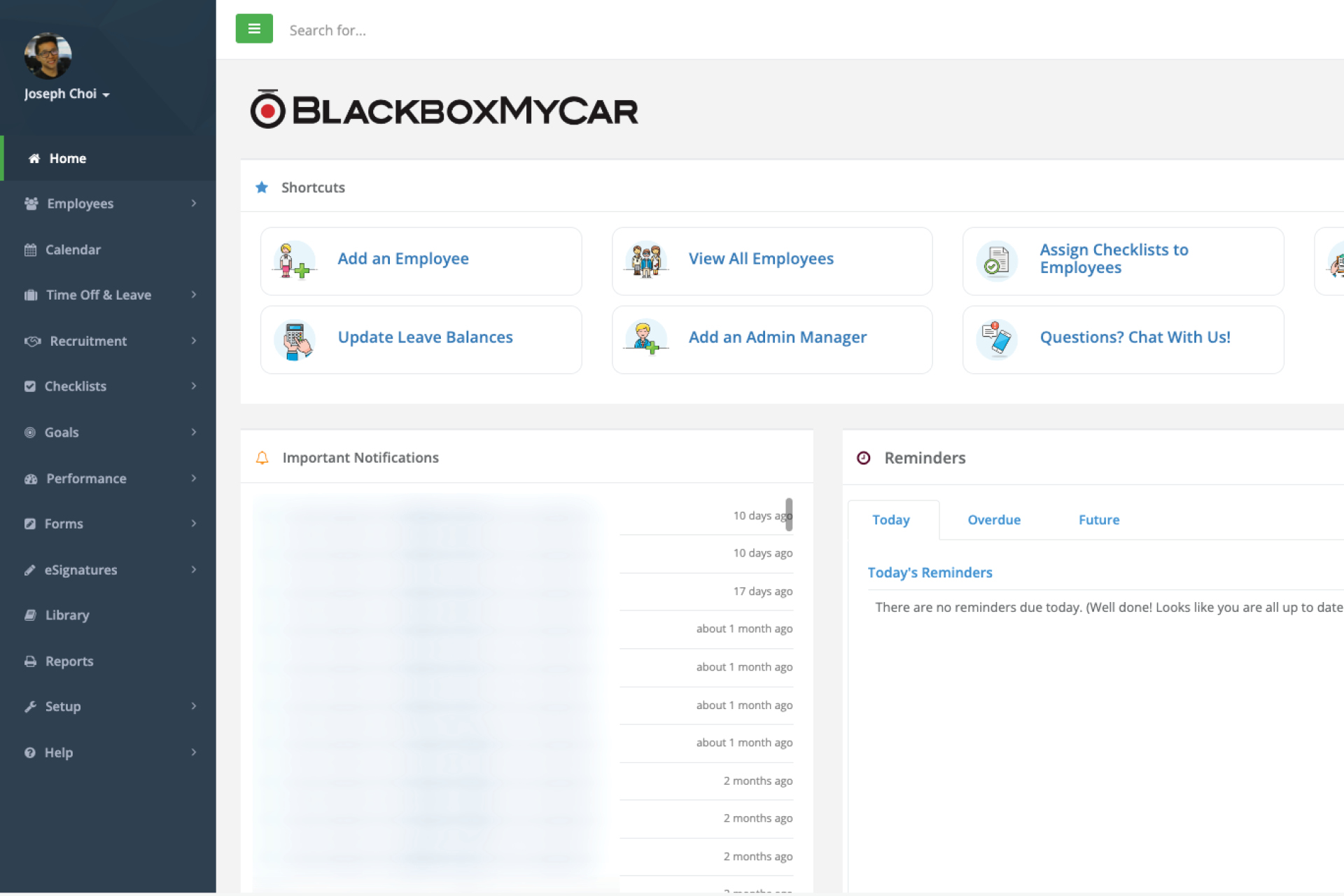Image resolution: width=1344 pixels, height=896 pixels.
Task: Expand the Goals chevron
Action: [194, 433]
